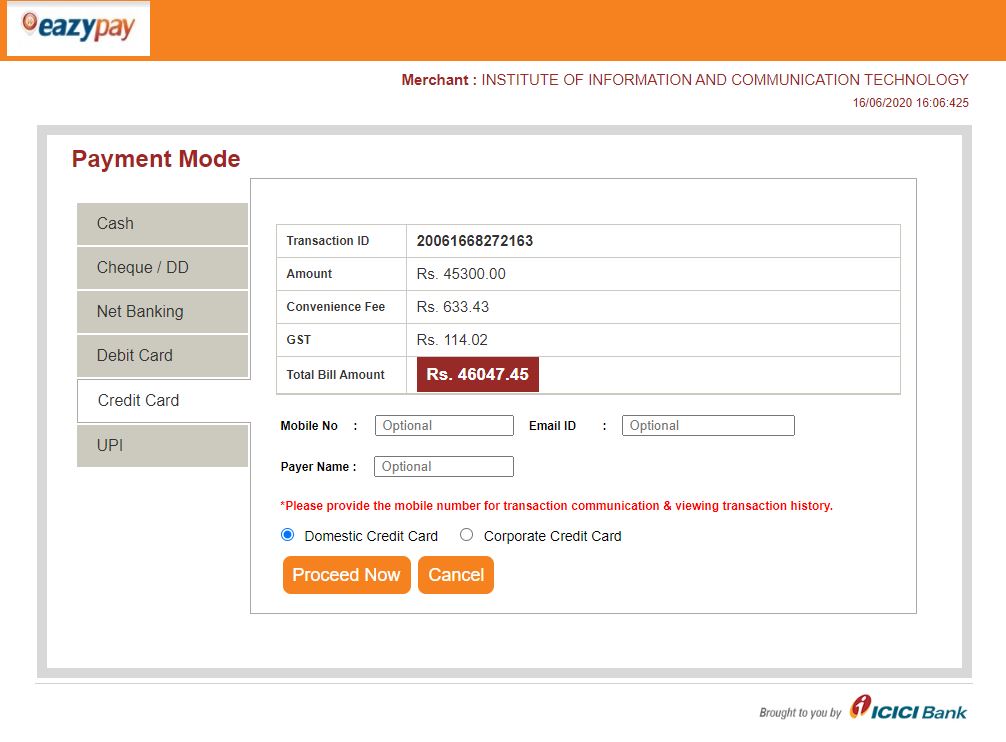Click inside the Mobile No field
Viewport: 1006px width, 742px height.
(x=444, y=425)
